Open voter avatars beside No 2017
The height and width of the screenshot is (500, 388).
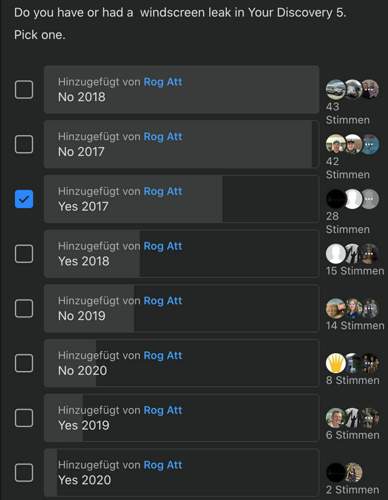(x=353, y=144)
